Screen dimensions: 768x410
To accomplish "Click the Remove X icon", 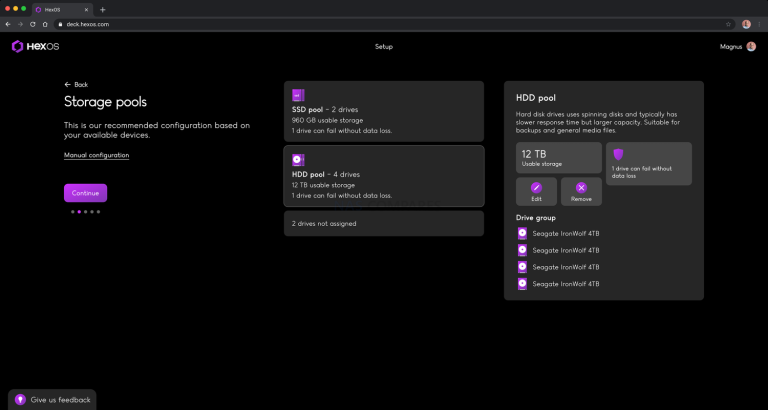I will (x=581, y=187).
